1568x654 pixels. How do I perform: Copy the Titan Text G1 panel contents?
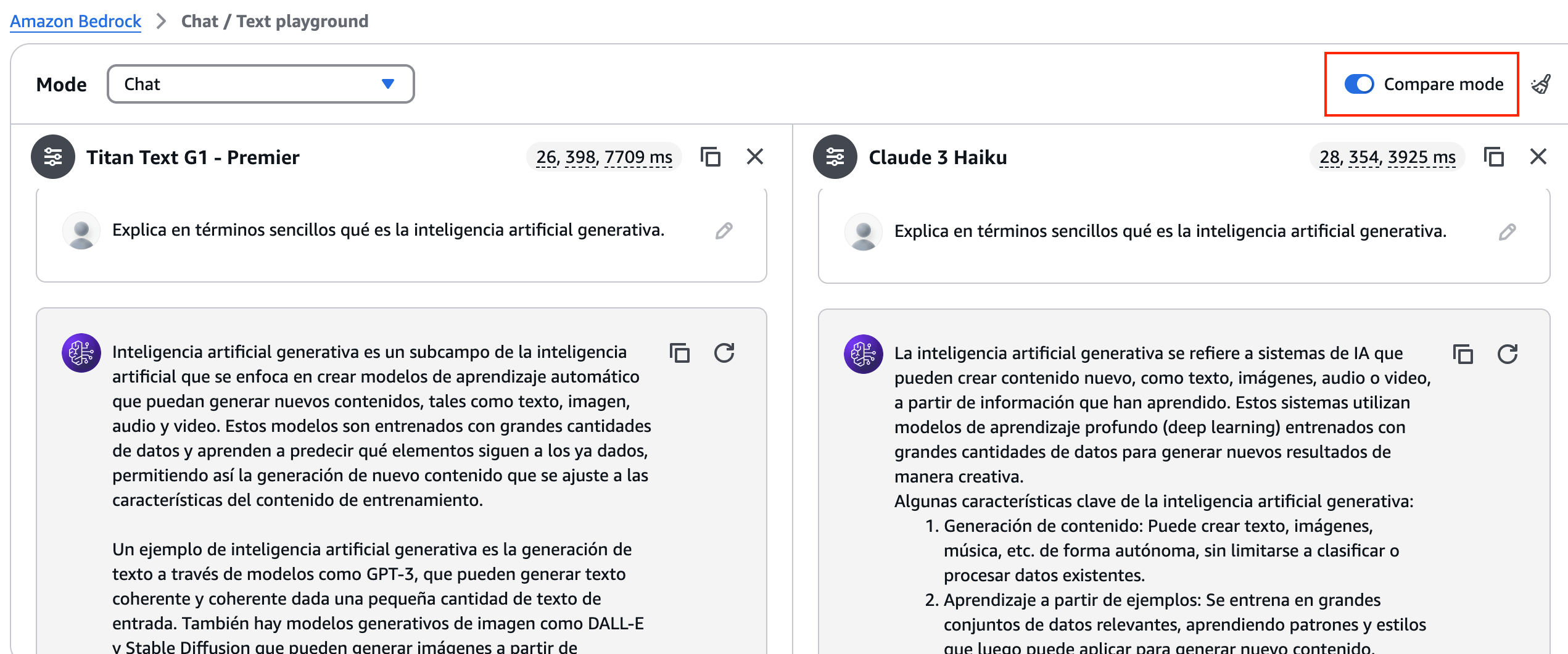[711, 157]
